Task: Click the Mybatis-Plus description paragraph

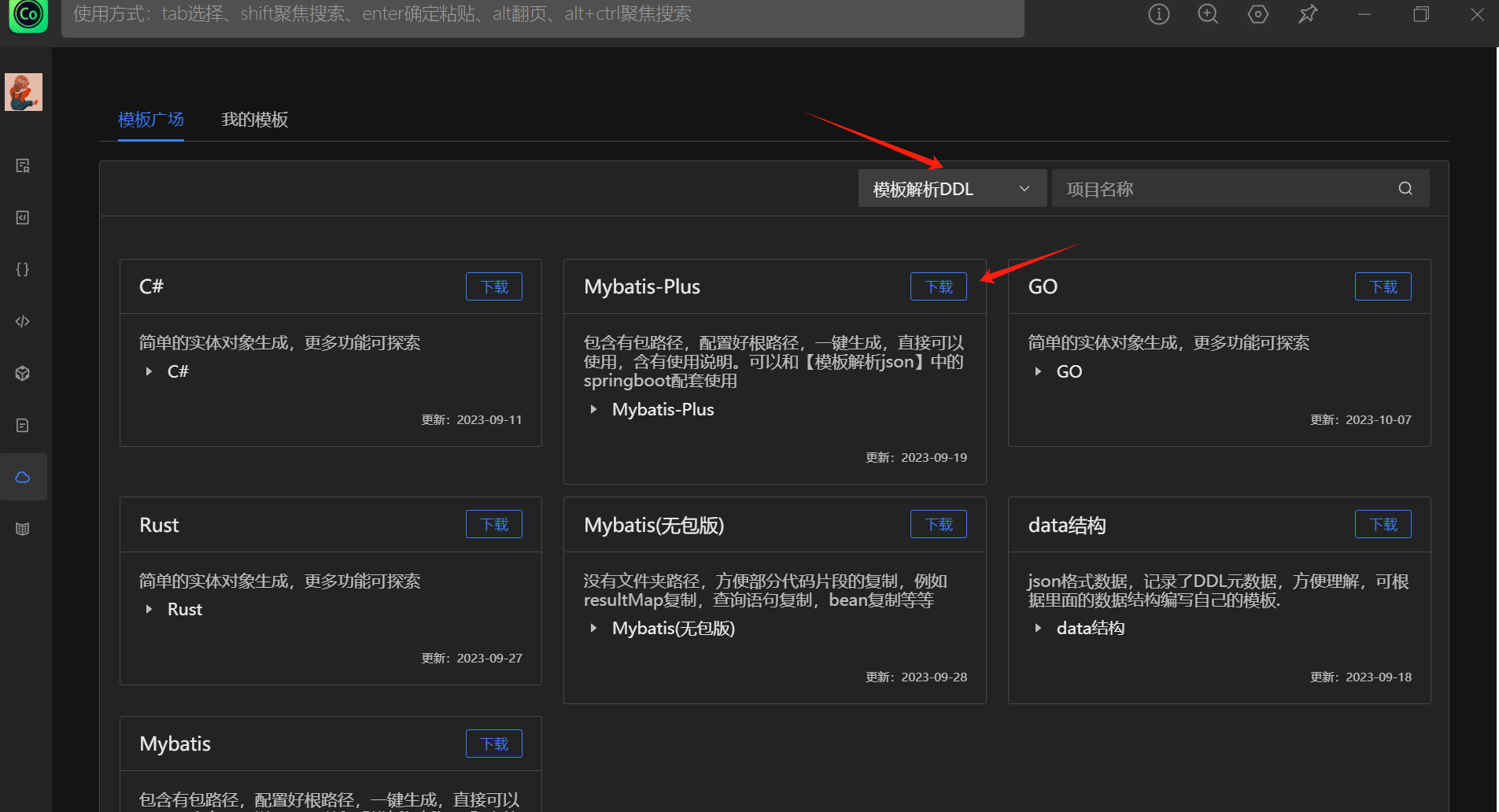Action: tap(773, 362)
